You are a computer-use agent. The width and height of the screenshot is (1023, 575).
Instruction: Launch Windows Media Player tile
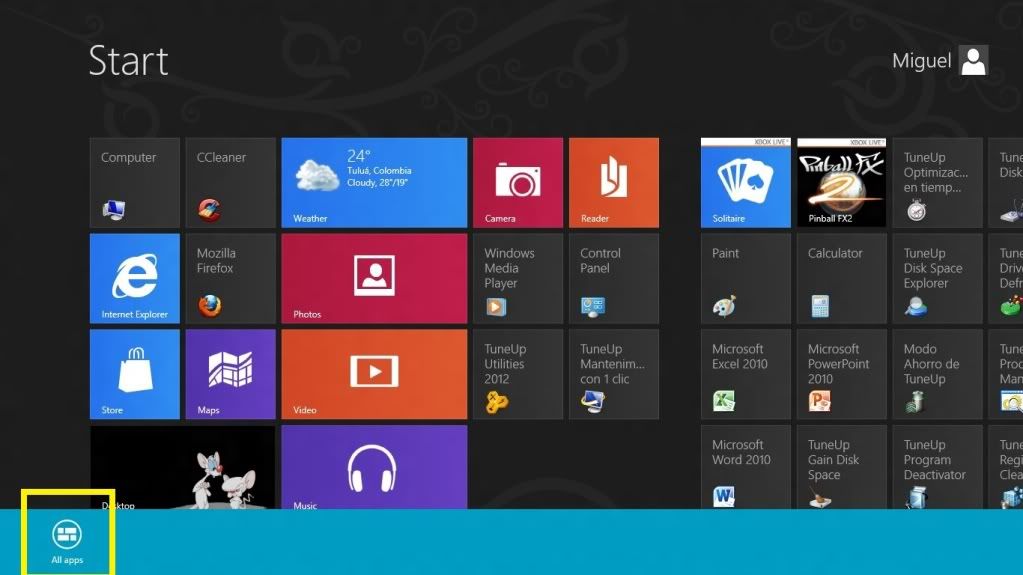pos(517,279)
